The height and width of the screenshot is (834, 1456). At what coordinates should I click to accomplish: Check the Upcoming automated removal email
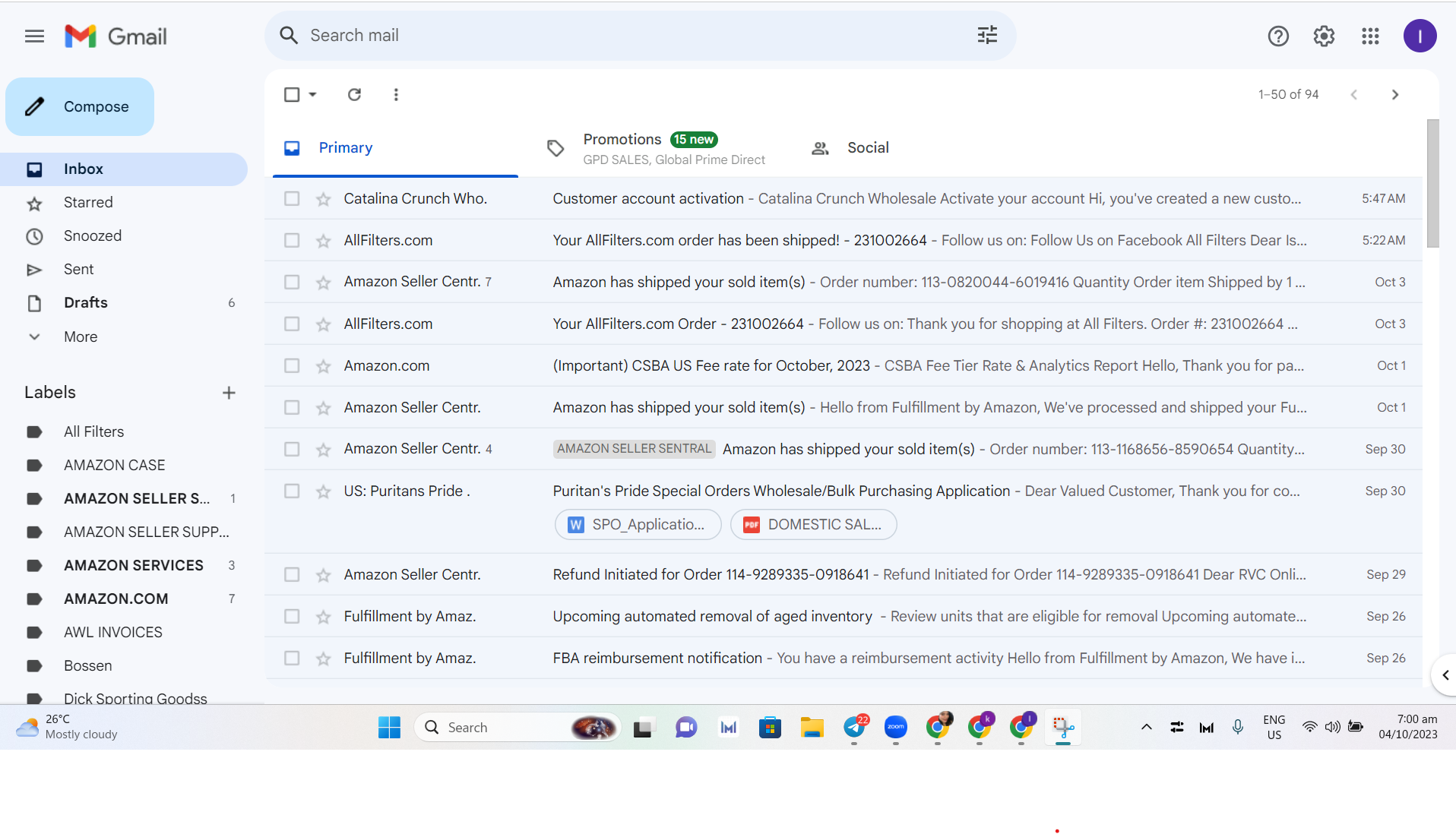[292, 616]
